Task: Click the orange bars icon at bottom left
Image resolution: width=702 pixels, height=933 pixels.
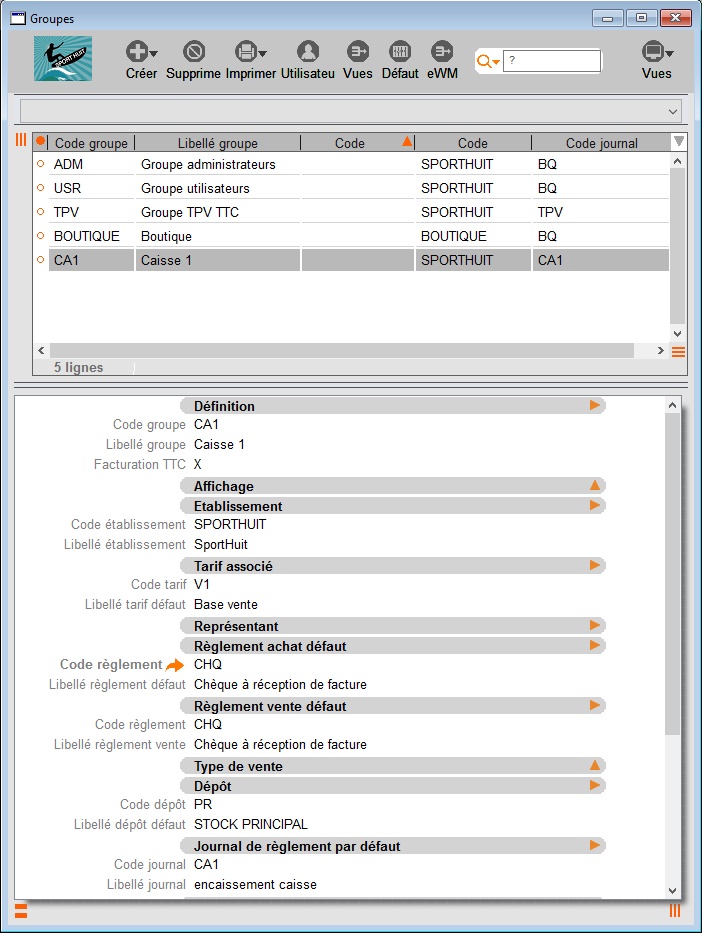Action: [20, 910]
